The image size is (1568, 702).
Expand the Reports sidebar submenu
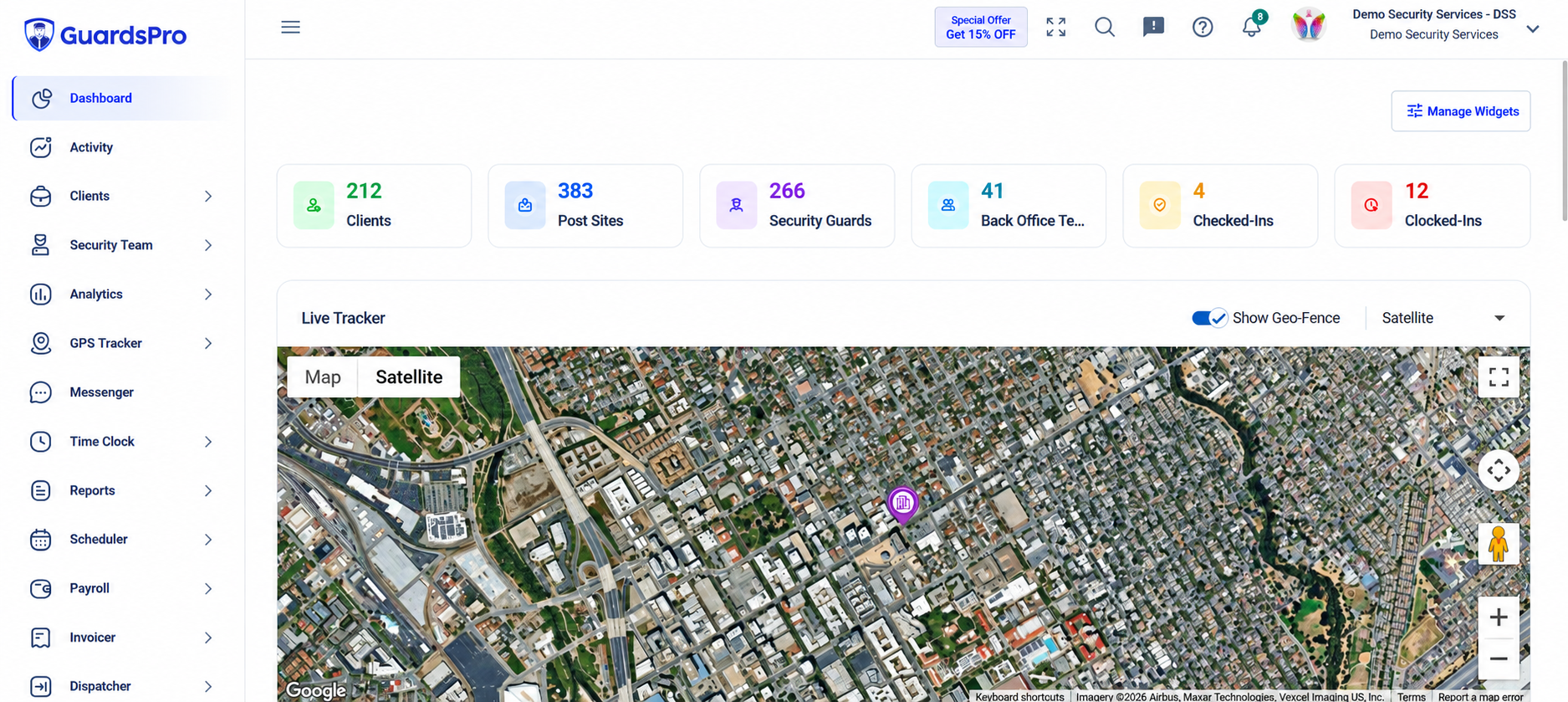pyautogui.click(x=208, y=490)
